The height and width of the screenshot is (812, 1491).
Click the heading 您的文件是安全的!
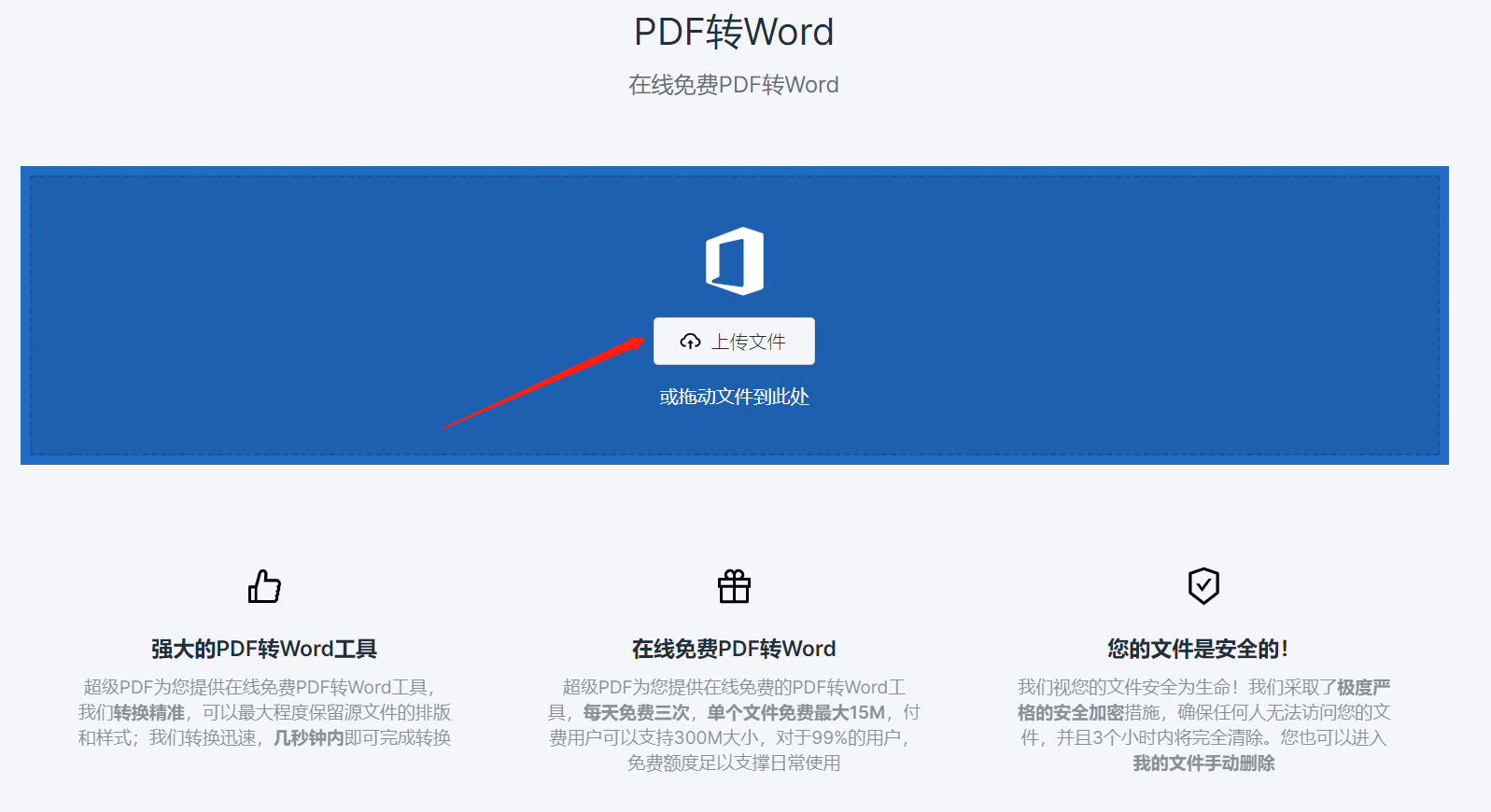(1198, 649)
